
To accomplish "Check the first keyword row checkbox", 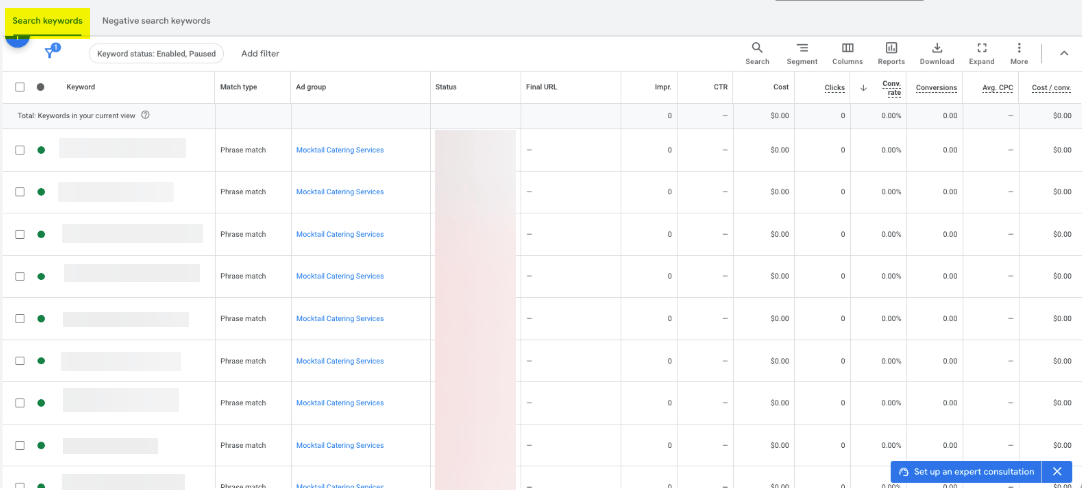I will pyautogui.click(x=20, y=150).
